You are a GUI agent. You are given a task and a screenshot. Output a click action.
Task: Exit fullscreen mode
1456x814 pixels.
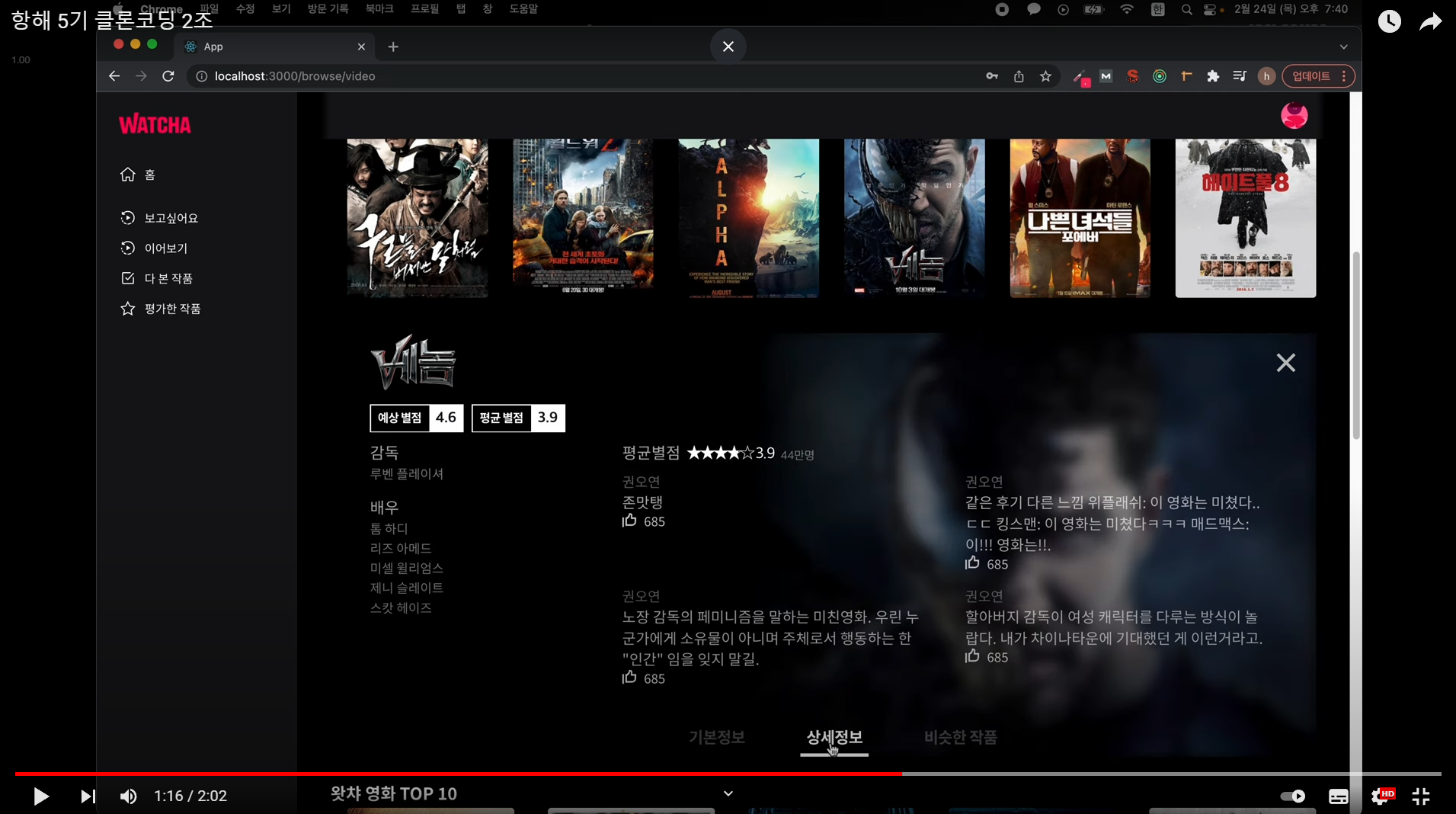tap(1421, 796)
